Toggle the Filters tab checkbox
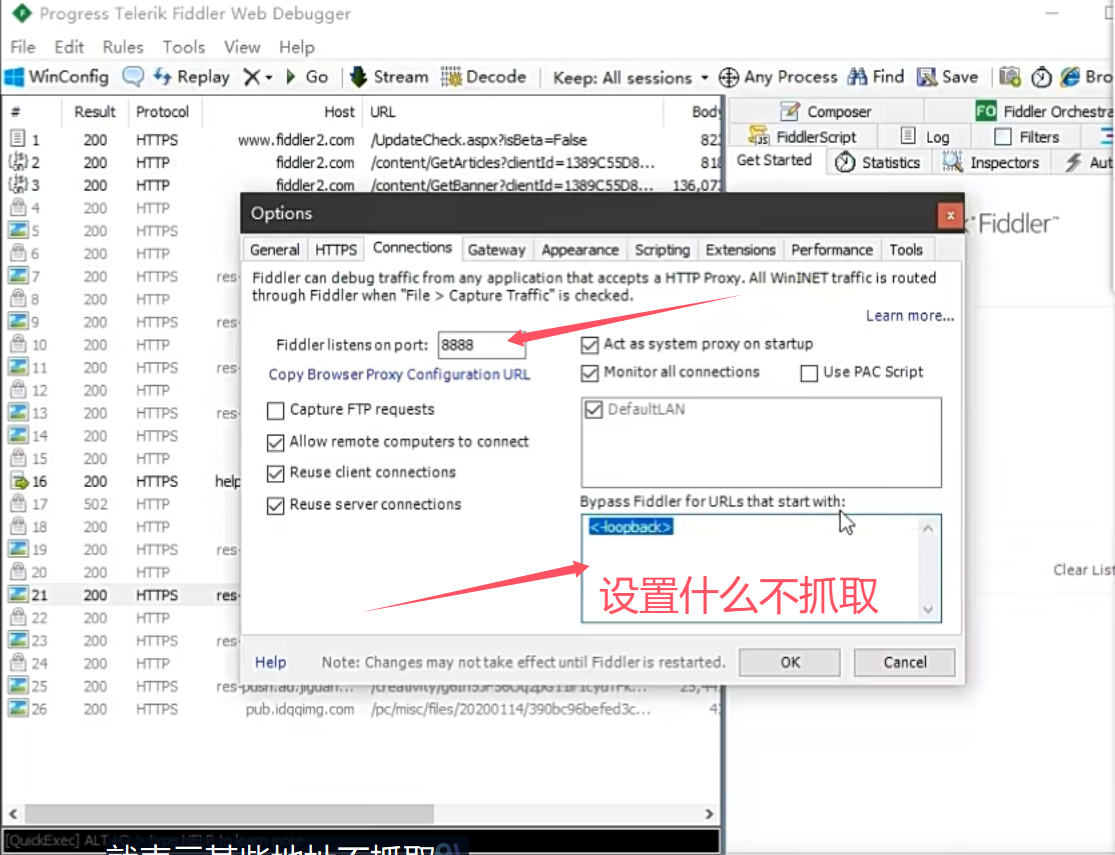Viewport: 1115px width, 855px height. tap(1003, 137)
